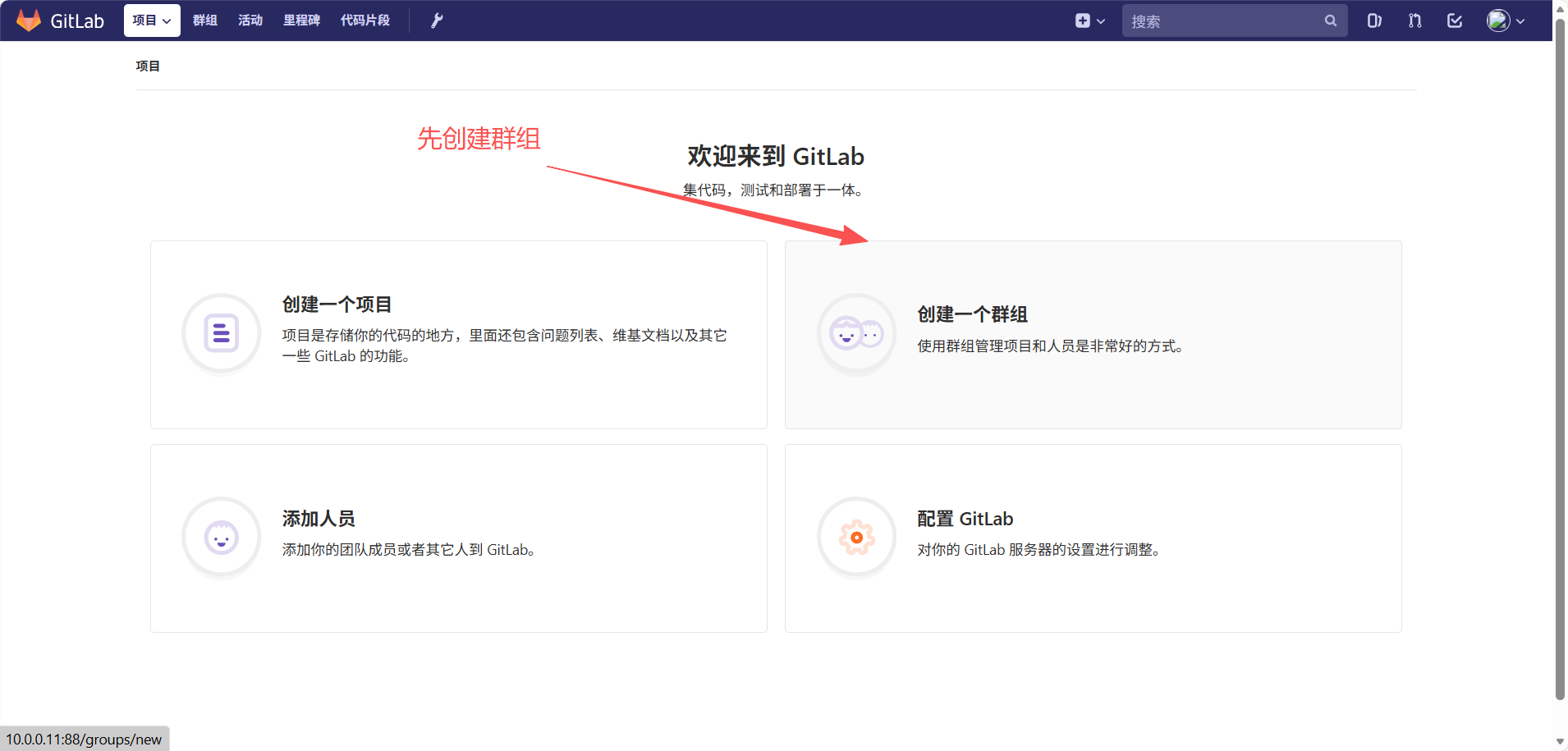The width and height of the screenshot is (1568, 751).
Task: Click the GitLab fox logo
Action: click(x=29, y=21)
